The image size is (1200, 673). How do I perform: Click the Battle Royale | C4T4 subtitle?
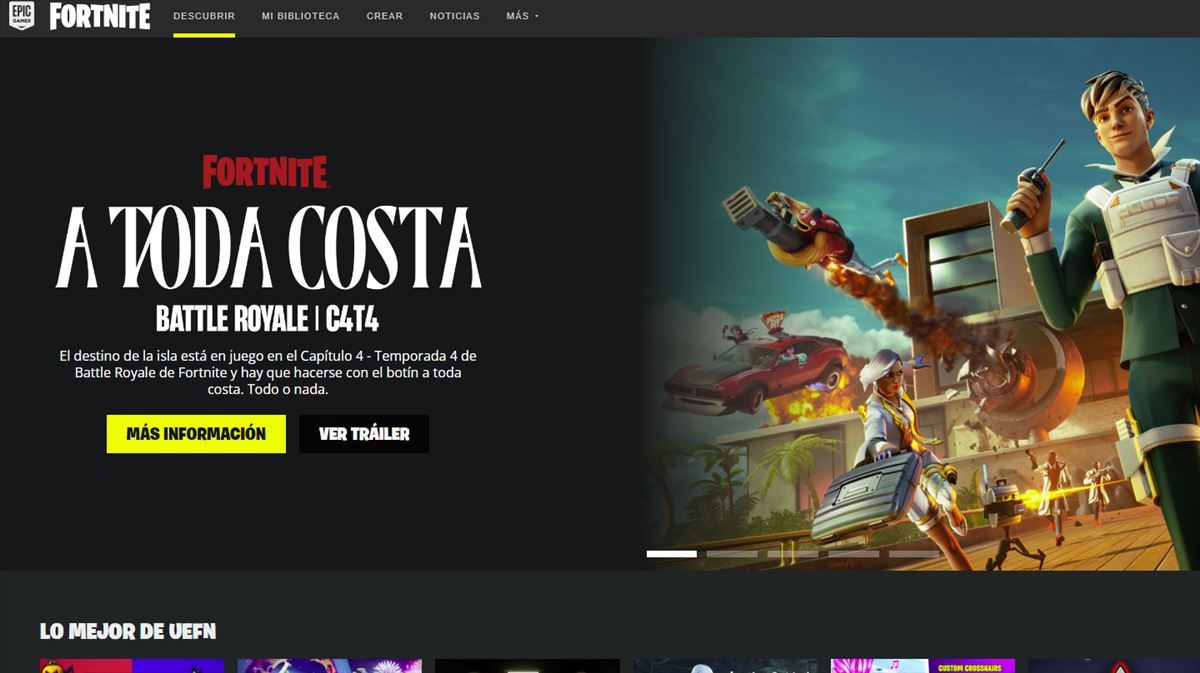coord(268,319)
